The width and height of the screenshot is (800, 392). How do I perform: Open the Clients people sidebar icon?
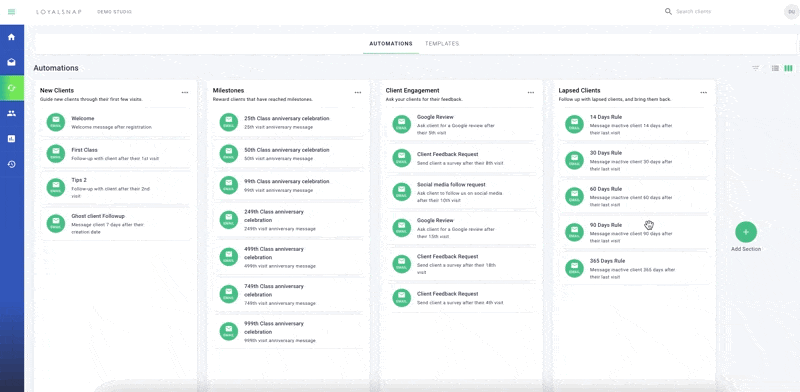click(x=12, y=113)
